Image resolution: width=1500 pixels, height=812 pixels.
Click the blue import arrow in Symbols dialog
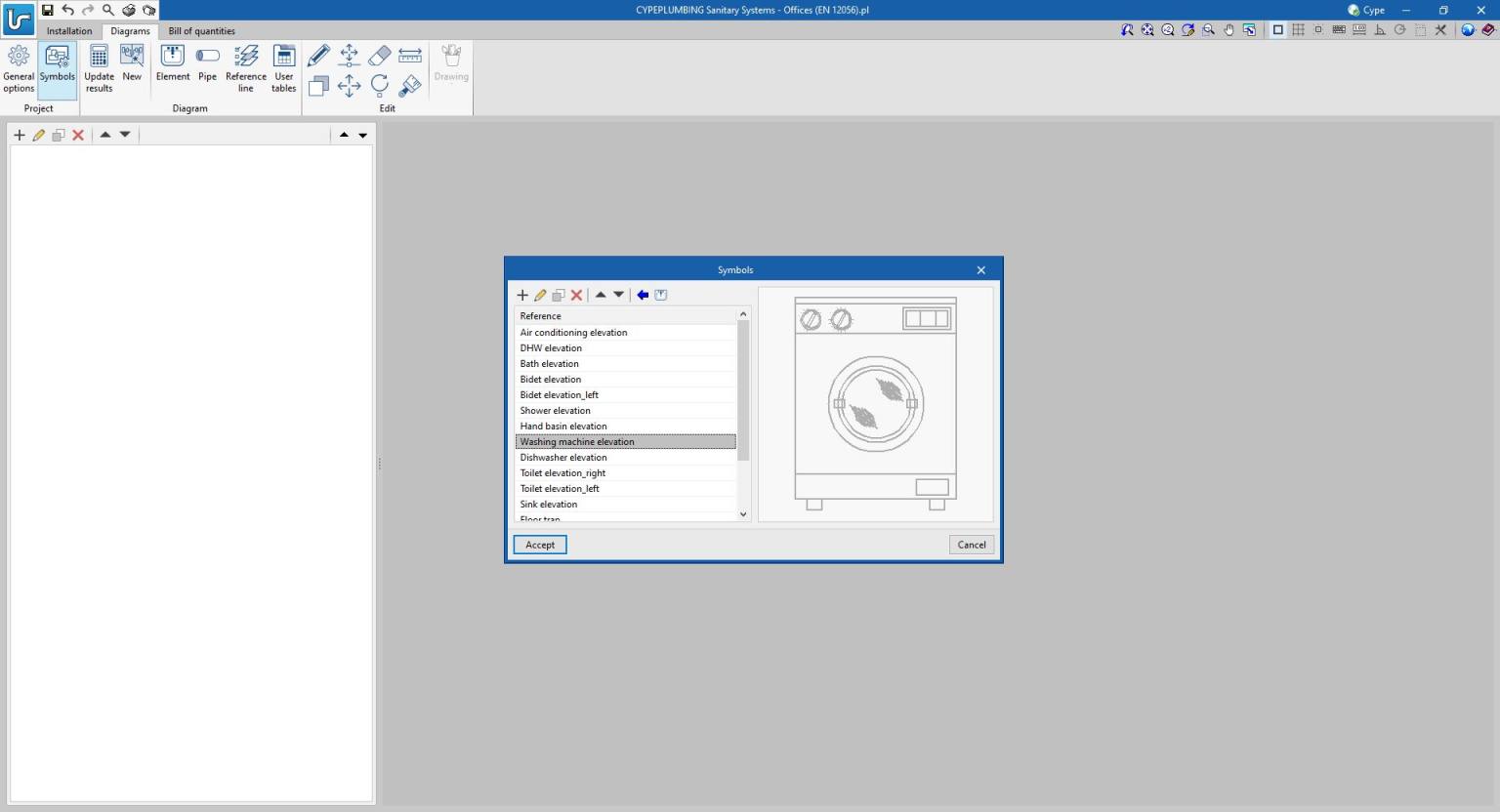click(643, 295)
